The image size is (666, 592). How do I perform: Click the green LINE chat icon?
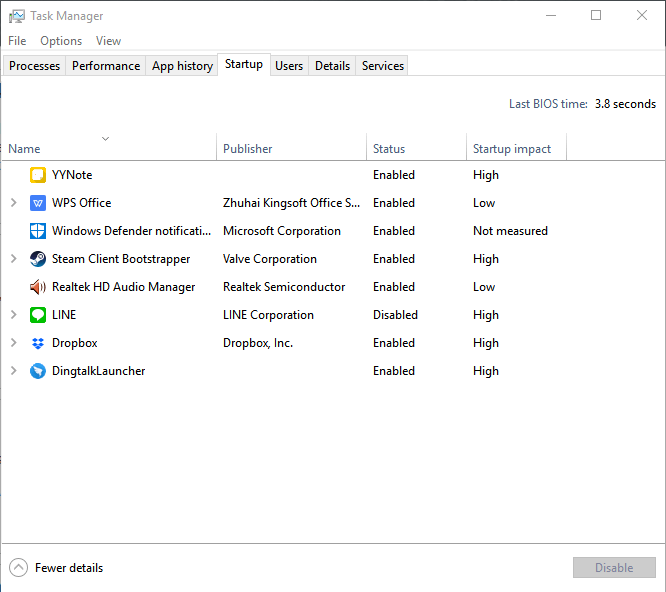pos(38,315)
